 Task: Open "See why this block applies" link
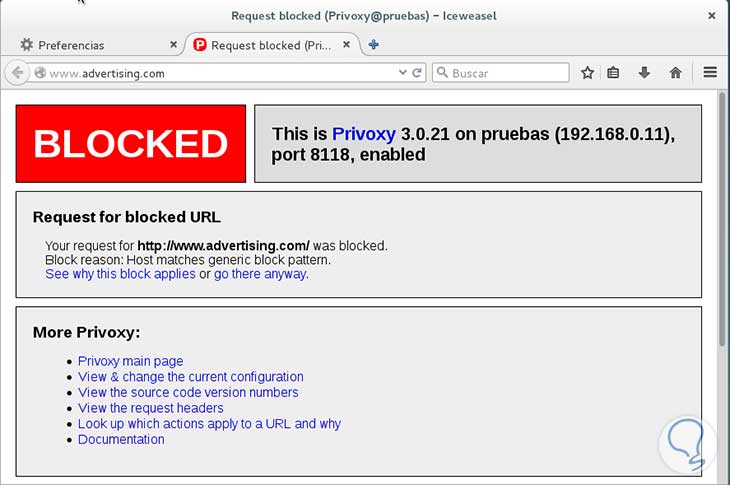(x=120, y=274)
